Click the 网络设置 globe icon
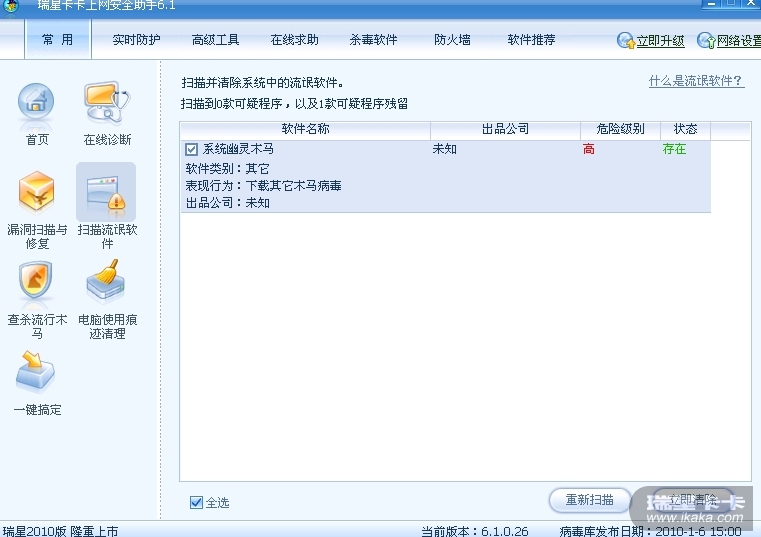This screenshot has width=761, height=537. pos(706,40)
